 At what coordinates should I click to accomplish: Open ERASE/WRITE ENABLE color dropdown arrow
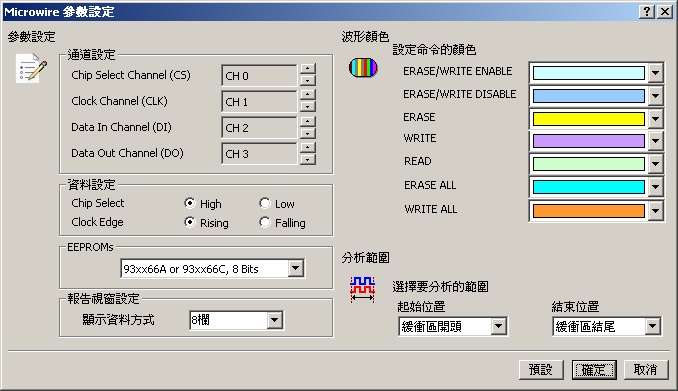coord(656,73)
